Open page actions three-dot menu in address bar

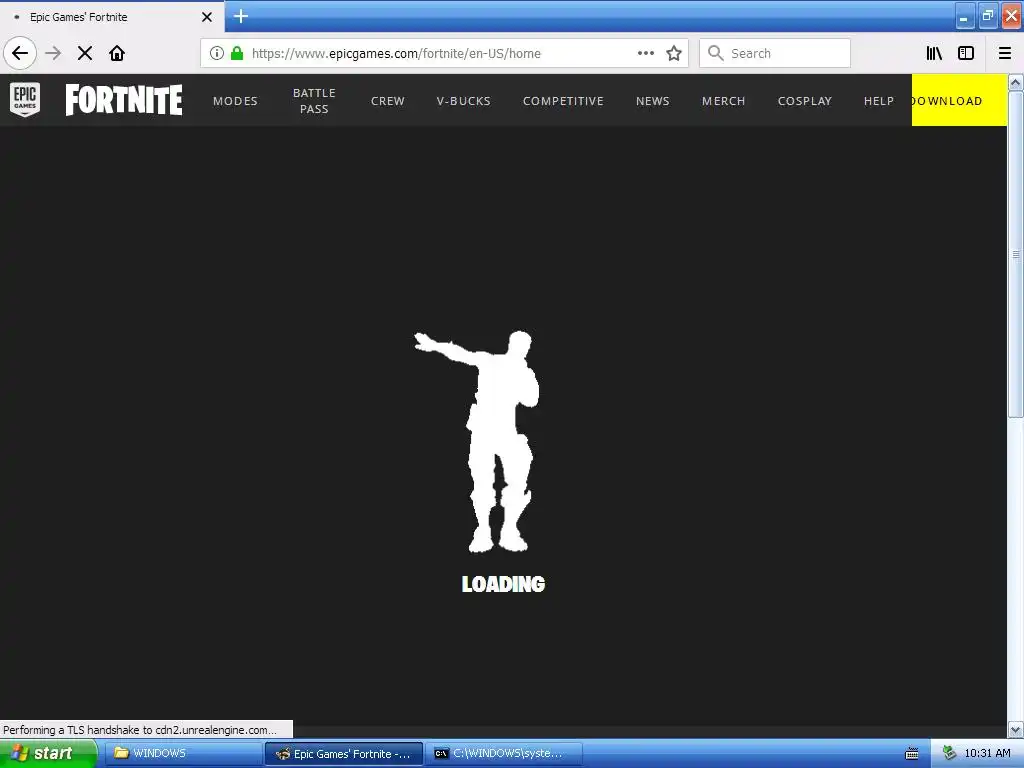(x=646, y=53)
